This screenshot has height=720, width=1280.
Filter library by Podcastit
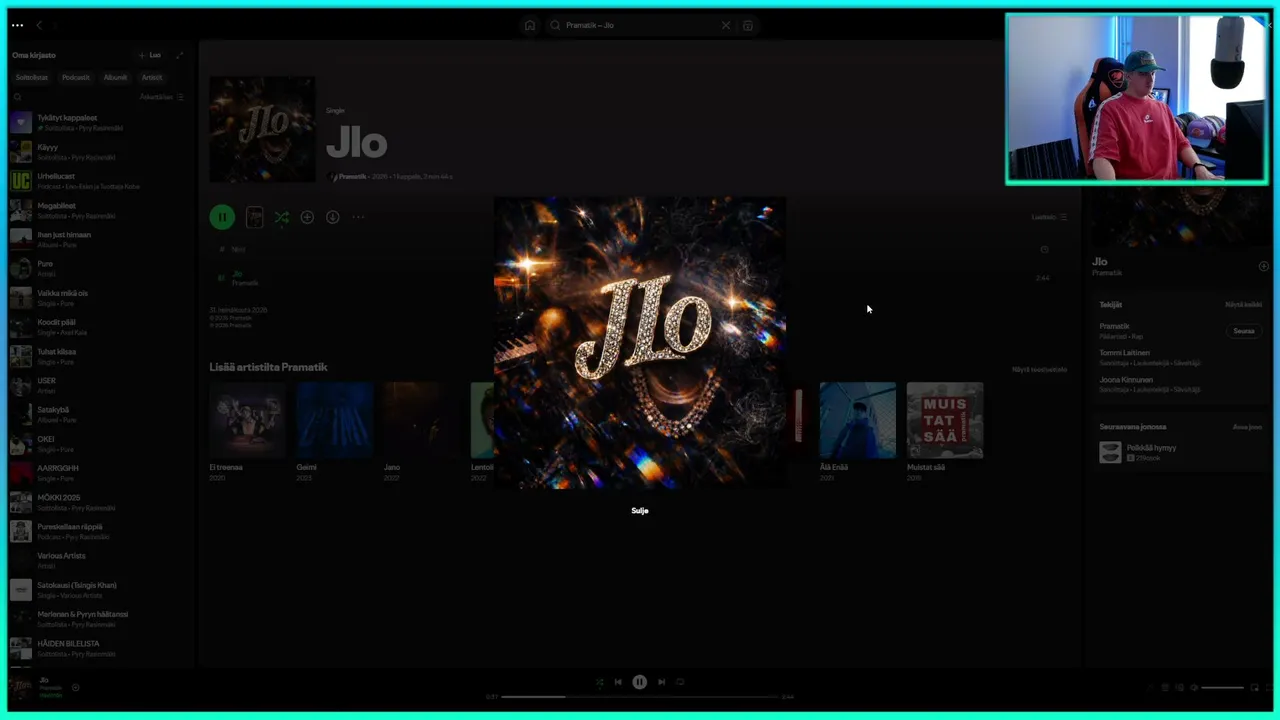pyautogui.click(x=76, y=77)
